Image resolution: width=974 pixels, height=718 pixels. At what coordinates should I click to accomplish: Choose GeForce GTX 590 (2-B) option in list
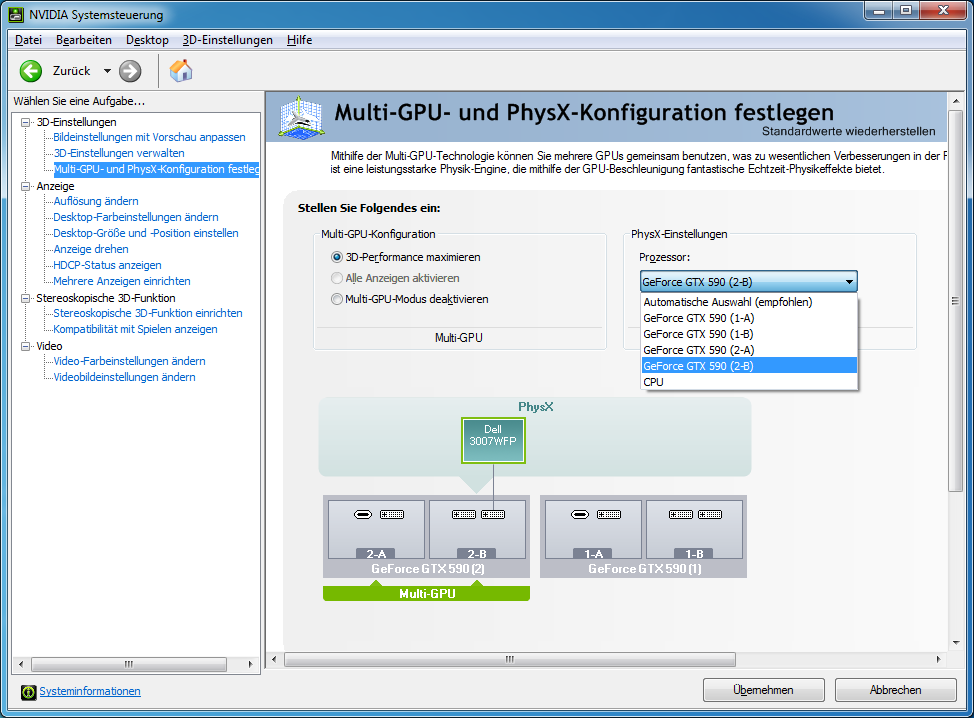(x=749, y=366)
